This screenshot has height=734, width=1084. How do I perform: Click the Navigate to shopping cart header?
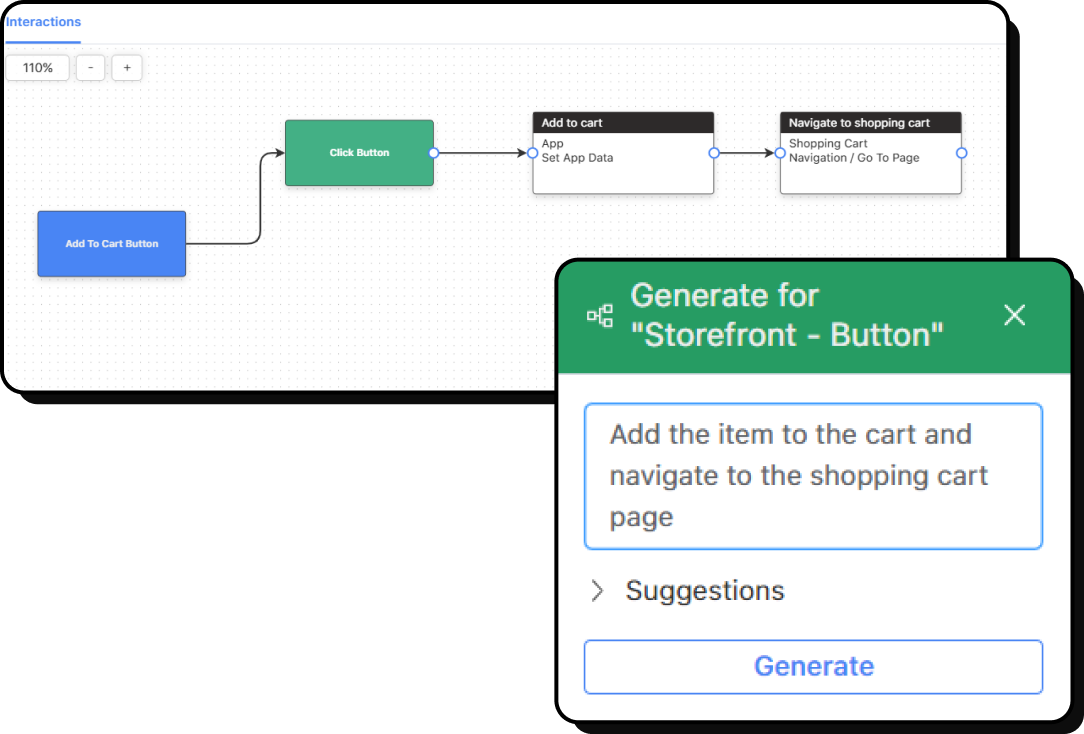870,123
